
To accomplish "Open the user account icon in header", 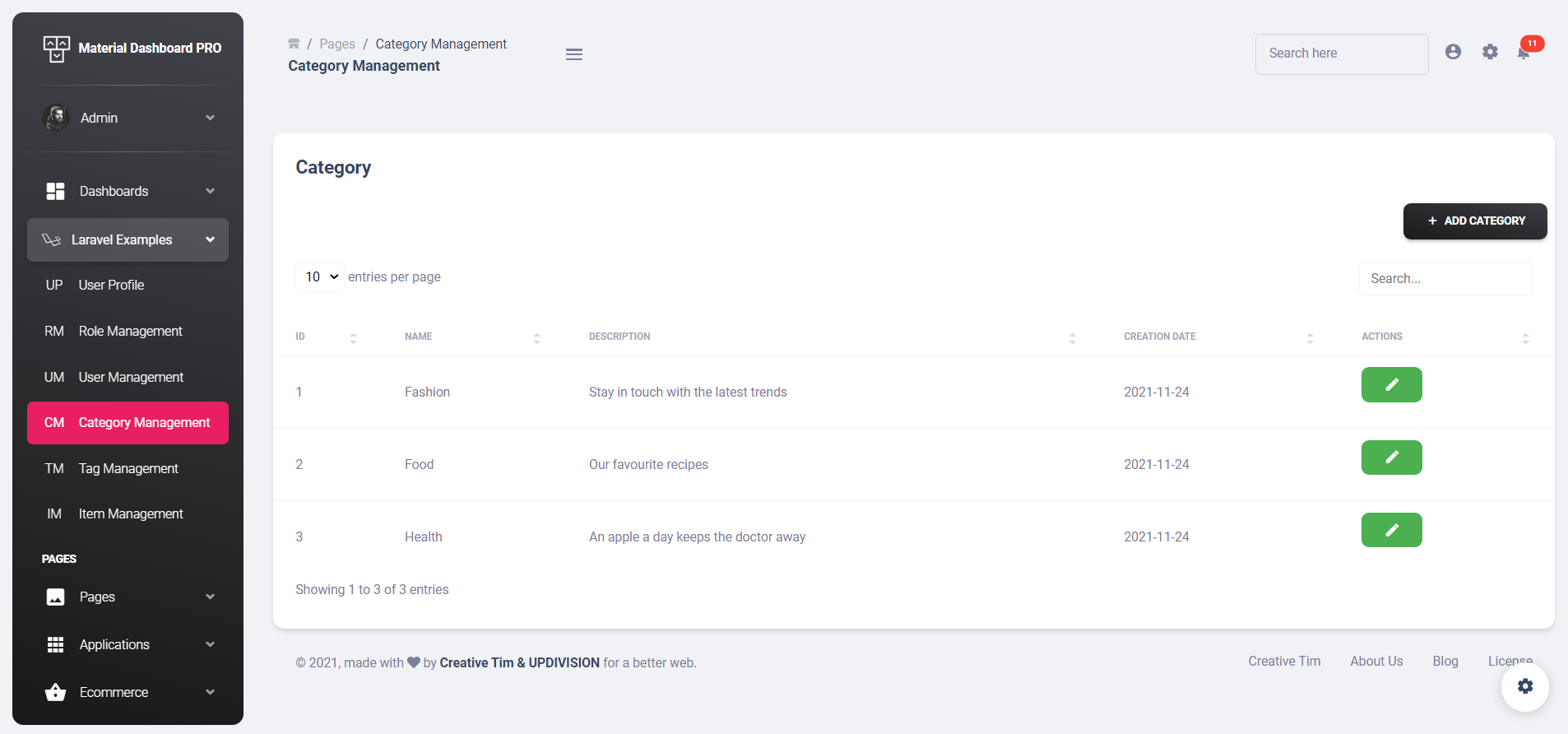I will click(x=1453, y=52).
